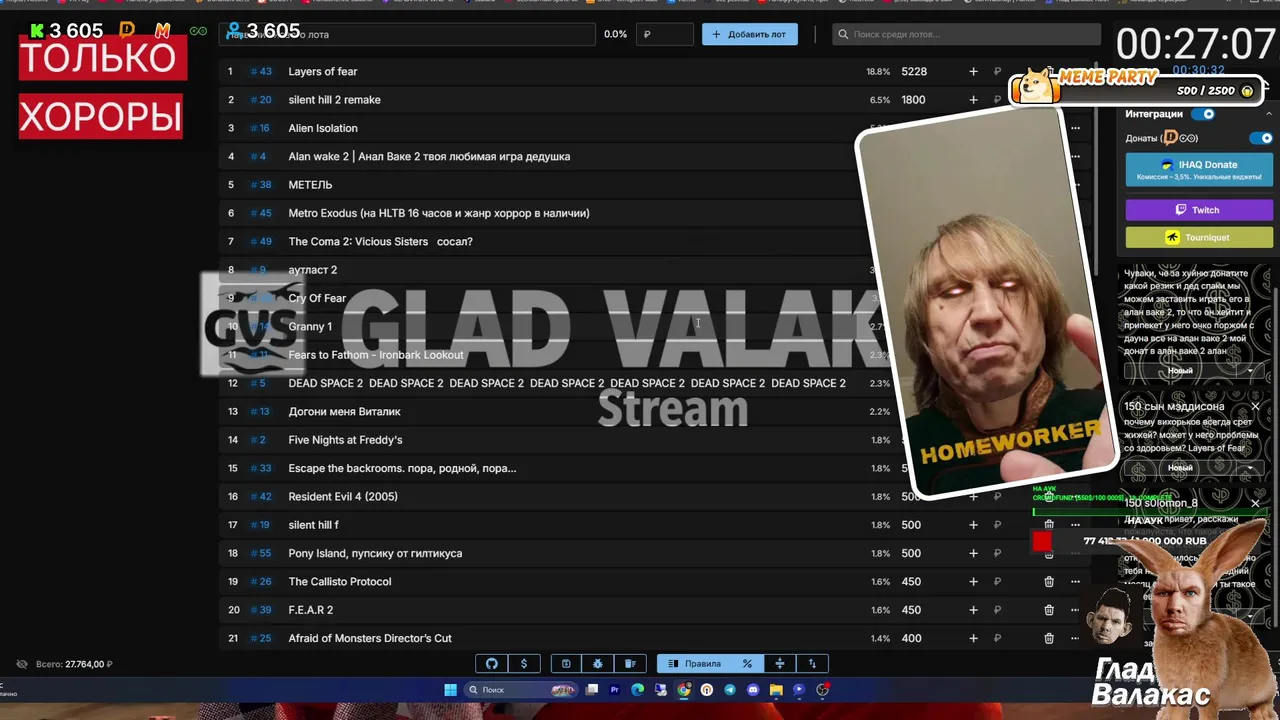Toggle the Интеграции switch

[x=1203, y=114]
